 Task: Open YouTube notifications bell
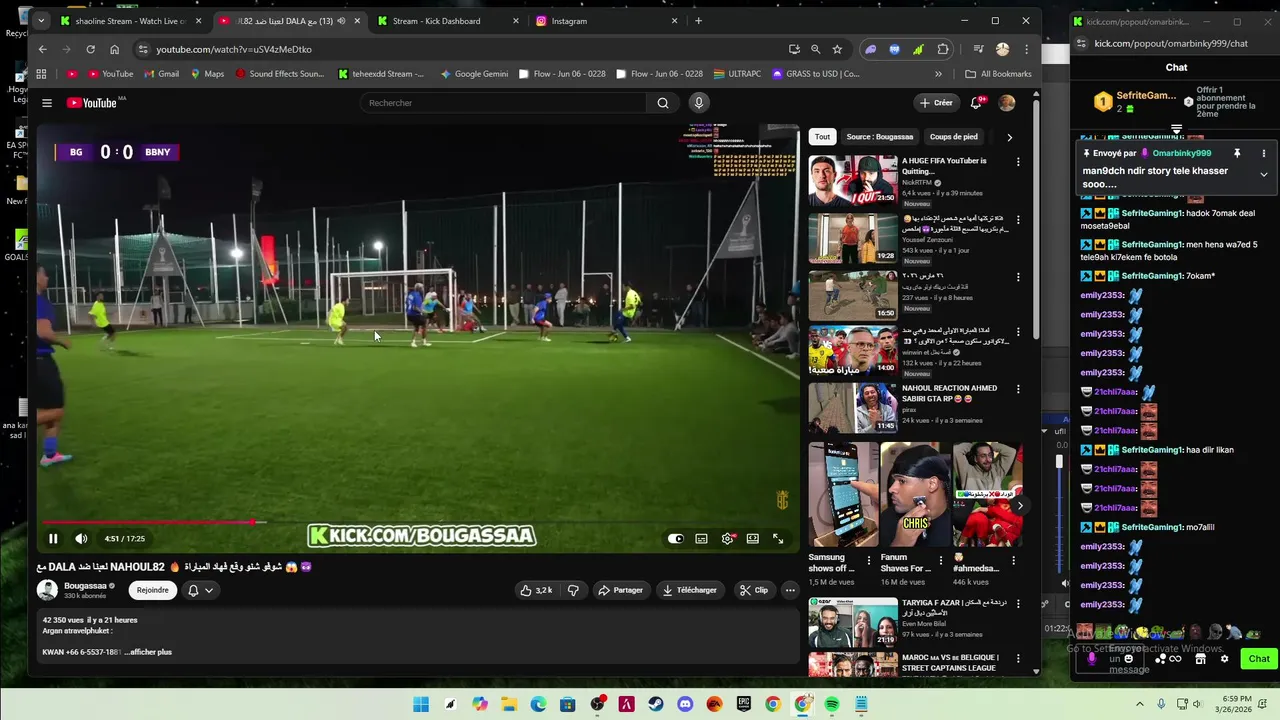coord(976,103)
